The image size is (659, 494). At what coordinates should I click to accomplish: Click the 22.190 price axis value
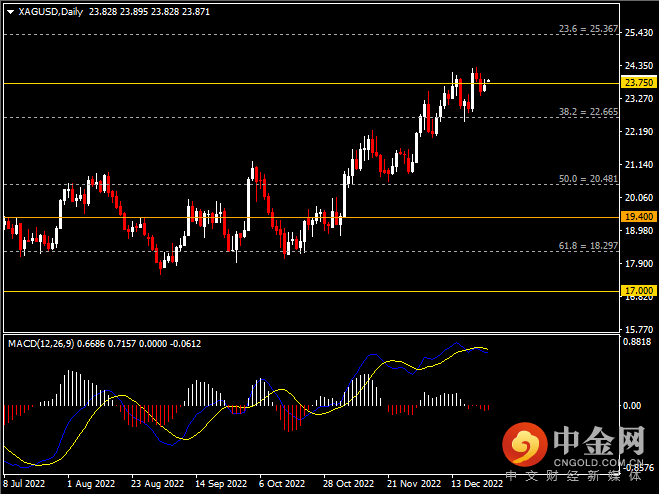click(x=639, y=132)
